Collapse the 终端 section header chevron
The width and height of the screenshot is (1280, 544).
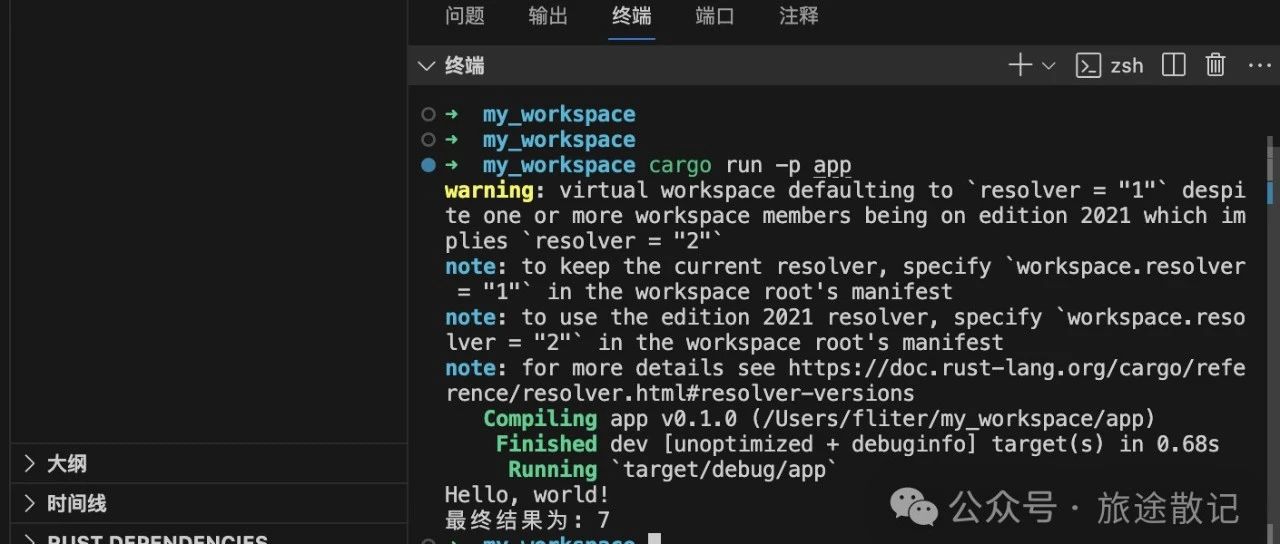click(427, 66)
